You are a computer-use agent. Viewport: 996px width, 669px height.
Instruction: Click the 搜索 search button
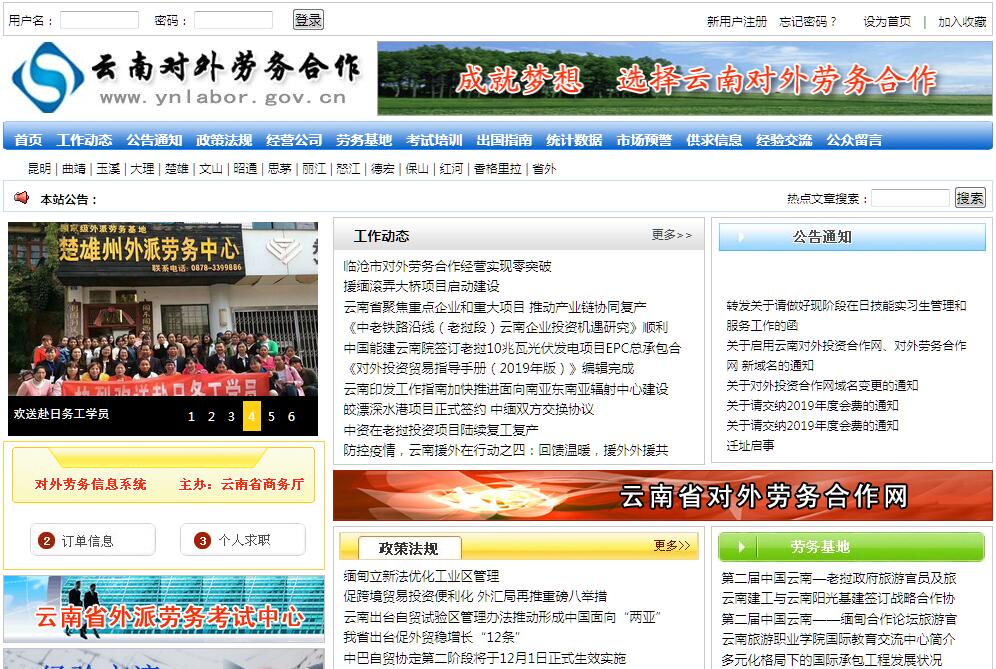[970, 198]
